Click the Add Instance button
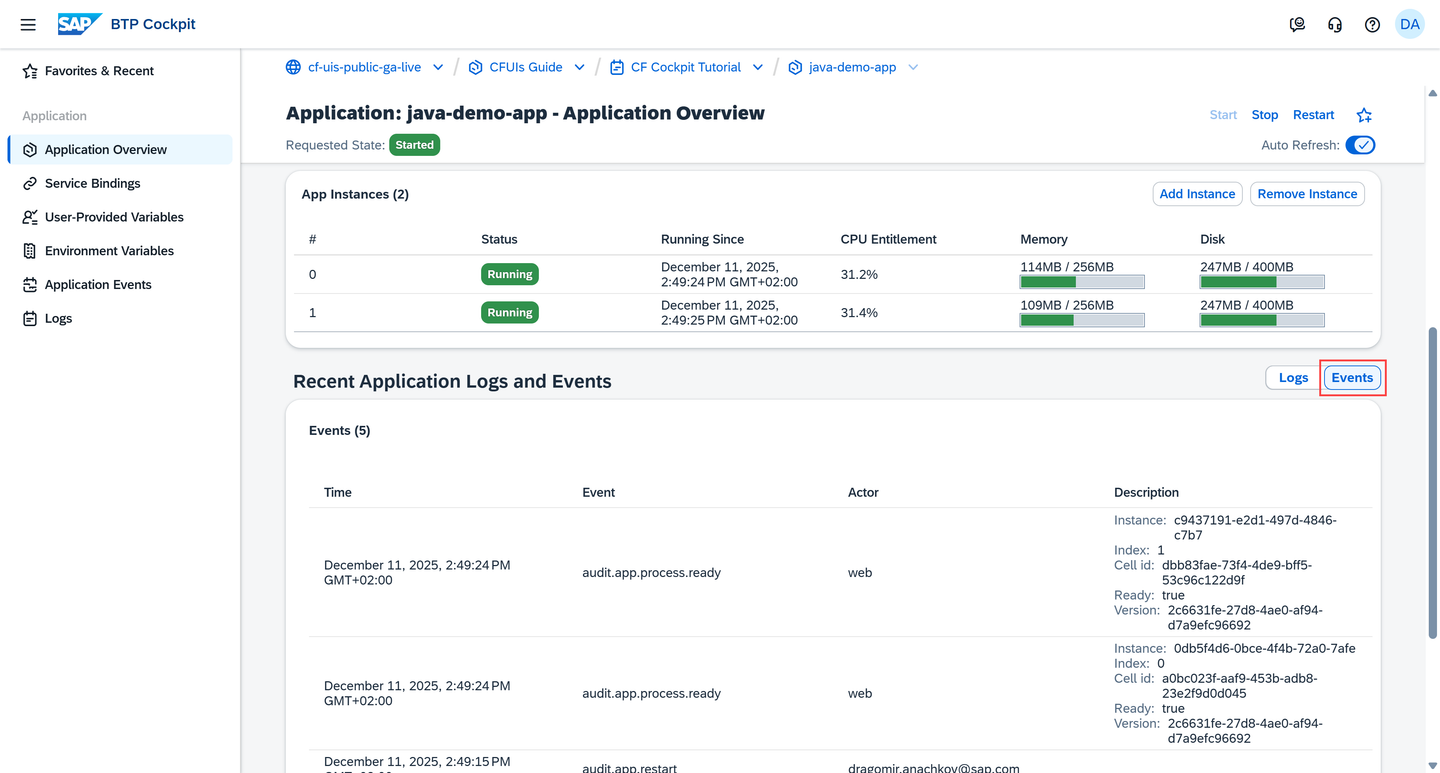Screen dimensions: 1440x773 click(x=1198, y=194)
